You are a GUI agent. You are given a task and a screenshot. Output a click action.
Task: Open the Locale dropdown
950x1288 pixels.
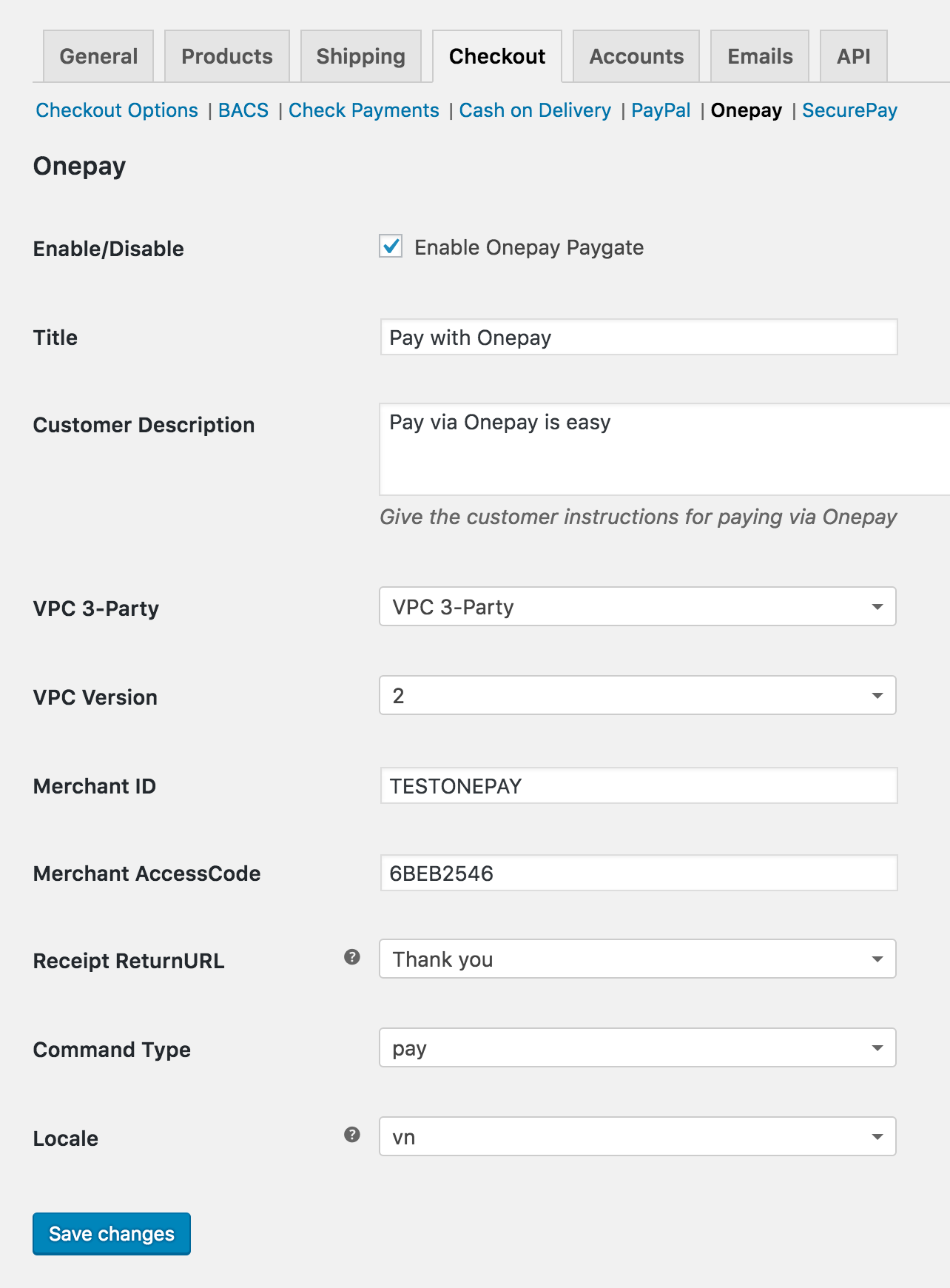click(x=638, y=1137)
